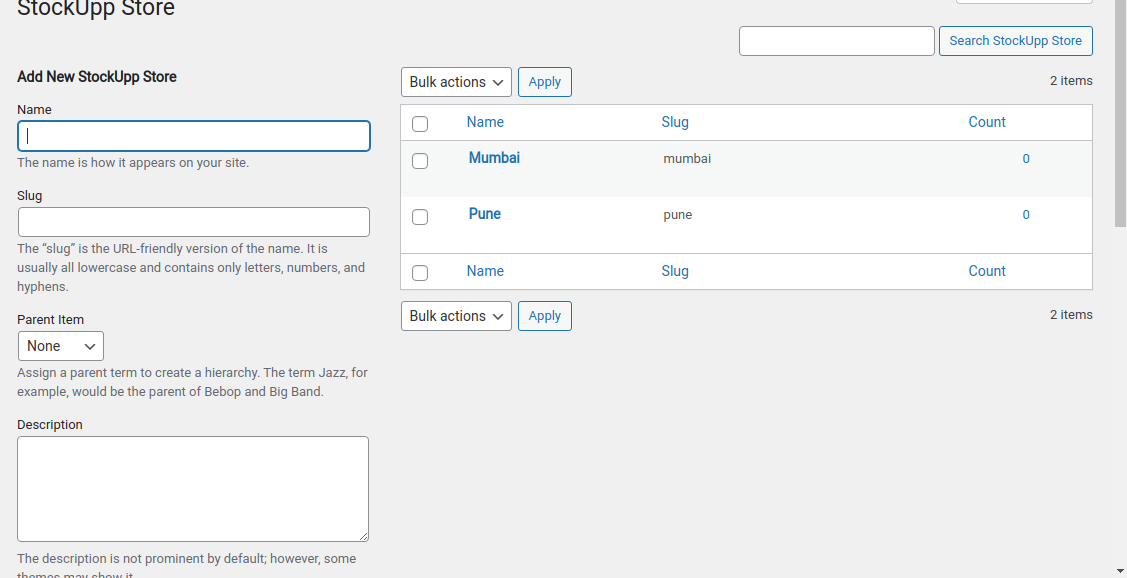
Task: Toggle the select-all checkbox in table footer
Action: 420,273
